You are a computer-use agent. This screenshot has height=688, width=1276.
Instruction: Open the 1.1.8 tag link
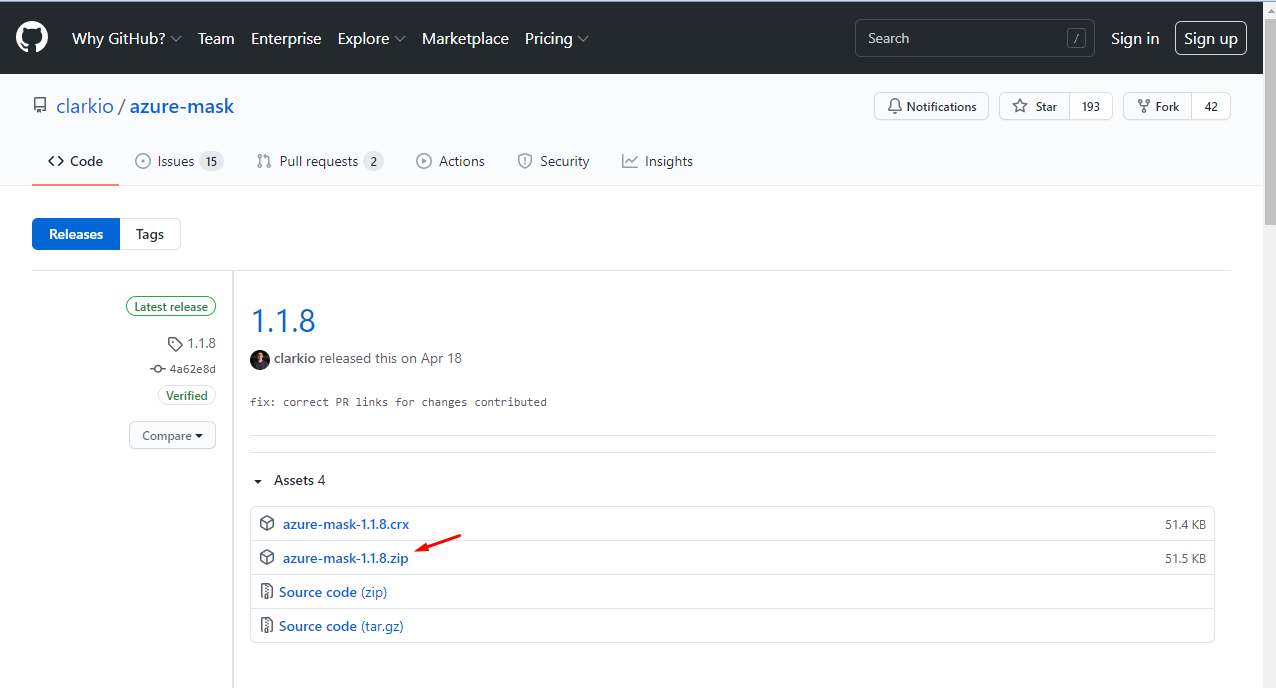click(x=192, y=343)
